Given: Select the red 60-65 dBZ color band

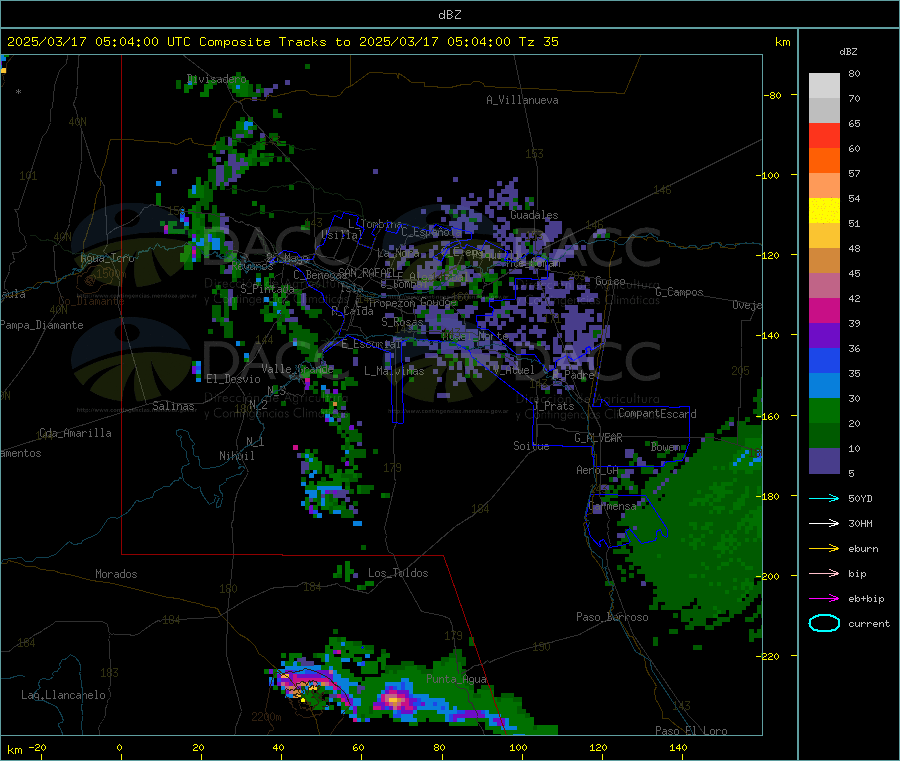Looking at the screenshot, I should tap(824, 135).
